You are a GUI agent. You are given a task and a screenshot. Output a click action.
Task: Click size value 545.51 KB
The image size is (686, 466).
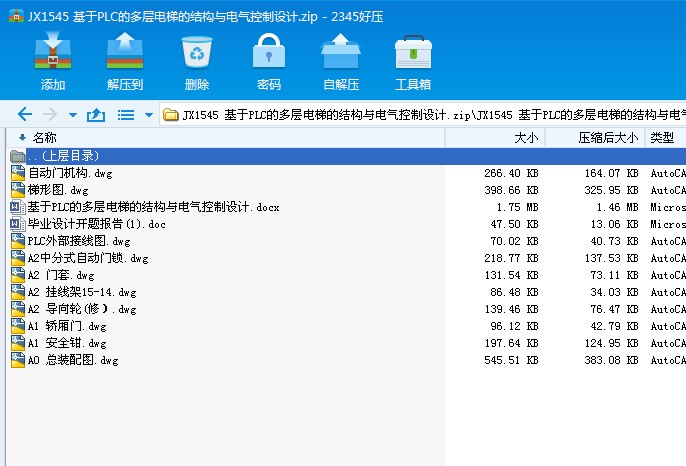point(511,360)
